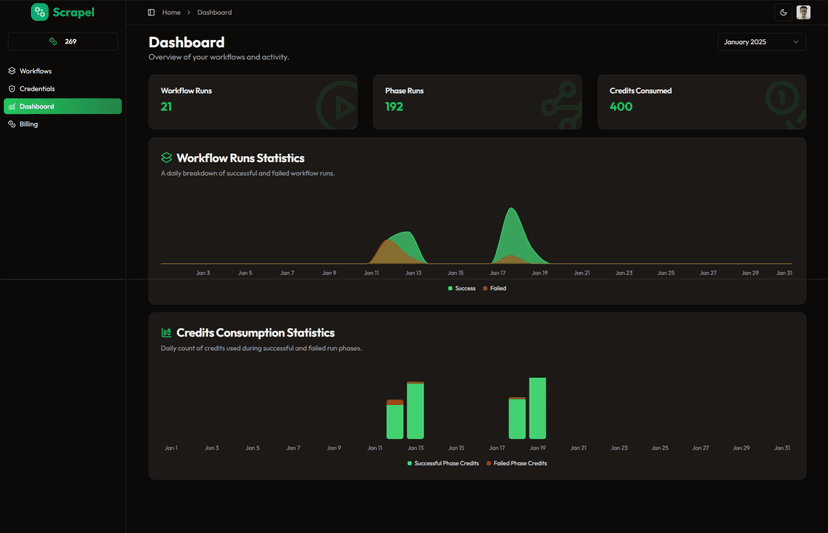
Task: Click the Phase Runs value 192
Action: click(x=394, y=107)
